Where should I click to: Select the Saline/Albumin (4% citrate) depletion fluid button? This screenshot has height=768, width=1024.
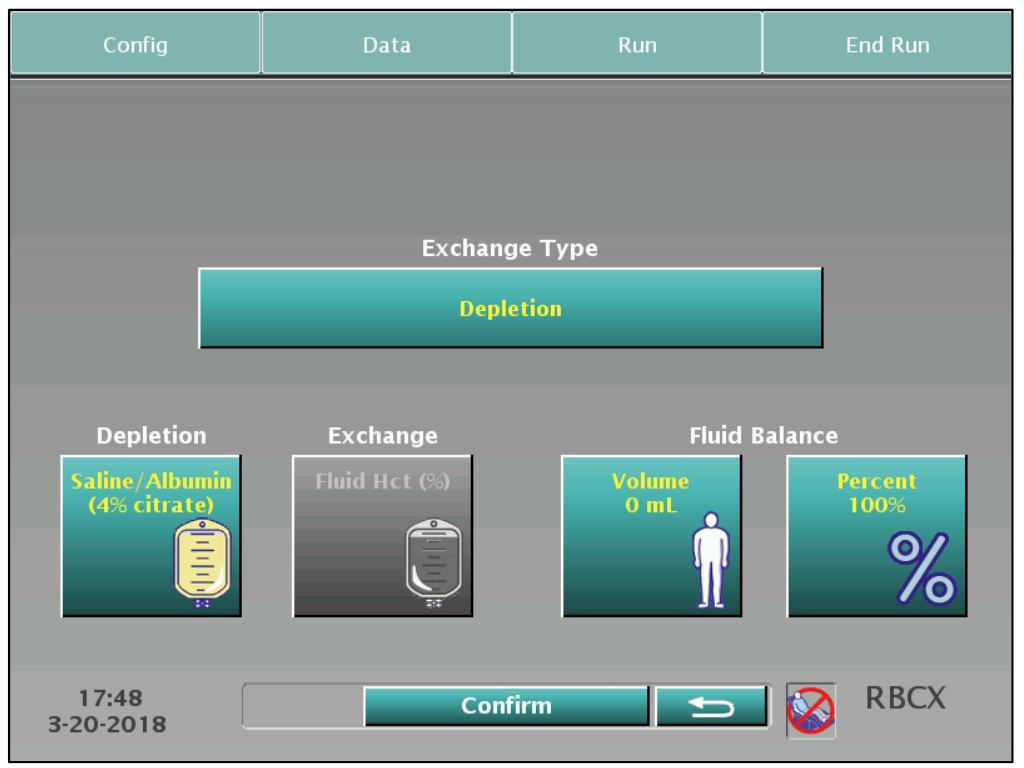coord(152,536)
